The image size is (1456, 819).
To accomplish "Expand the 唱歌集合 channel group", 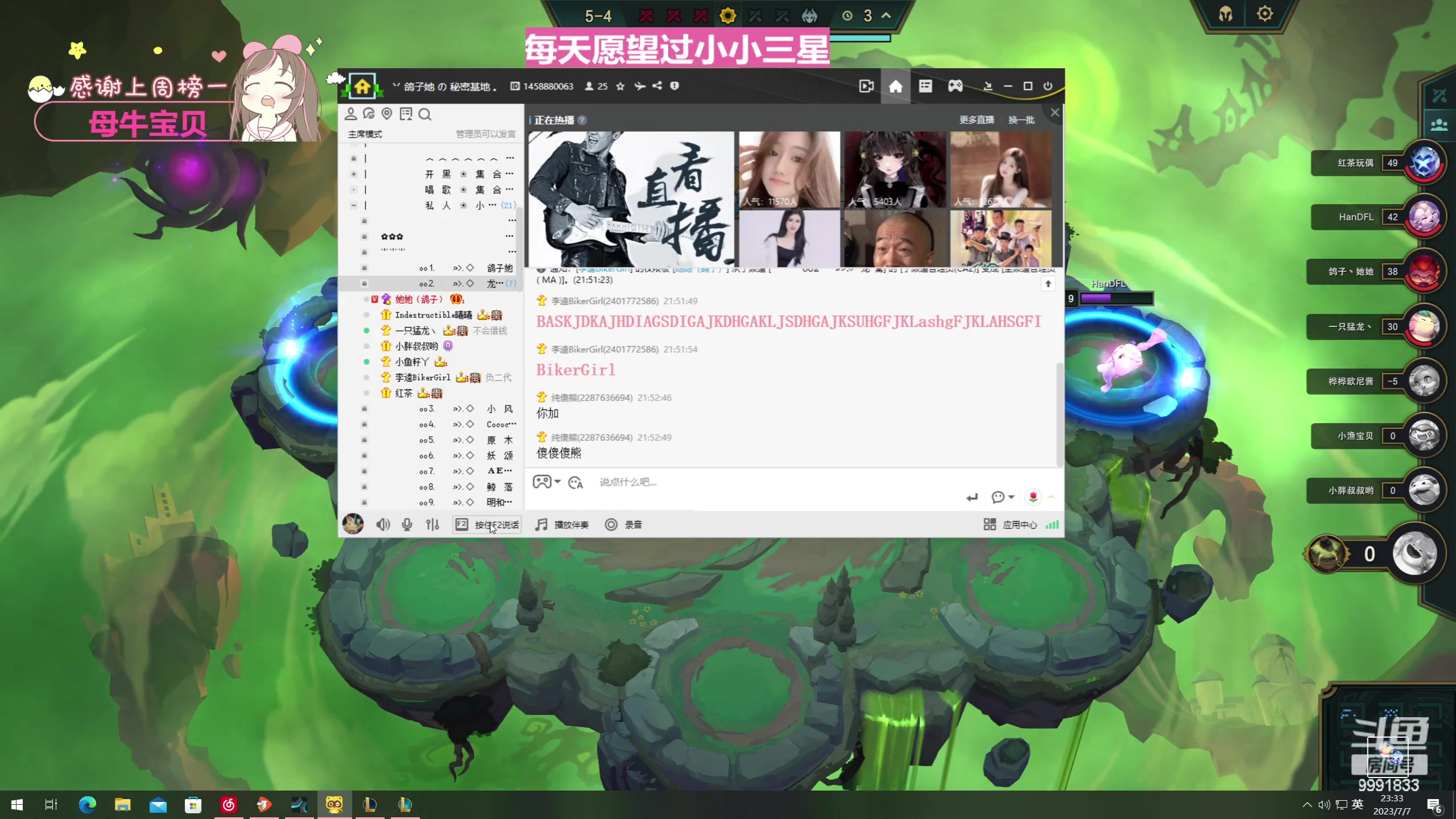I will pos(354,189).
